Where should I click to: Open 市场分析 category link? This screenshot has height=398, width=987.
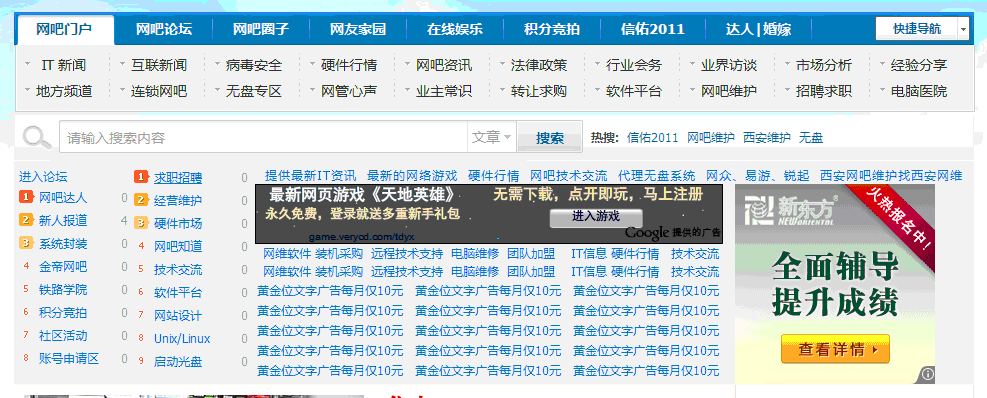point(824,65)
